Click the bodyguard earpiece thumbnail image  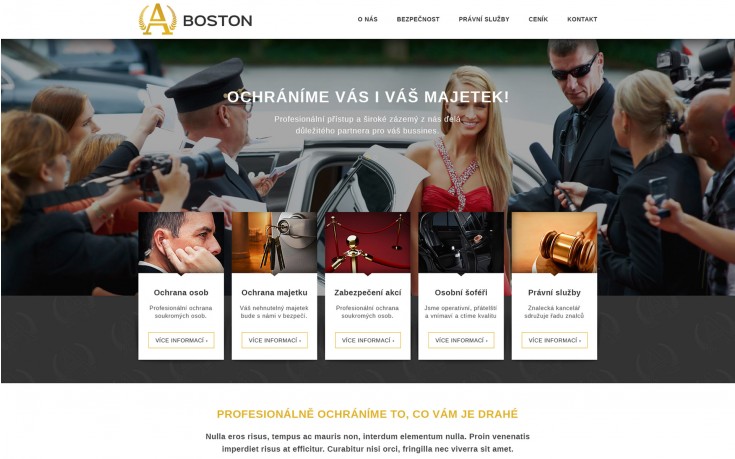(181, 242)
